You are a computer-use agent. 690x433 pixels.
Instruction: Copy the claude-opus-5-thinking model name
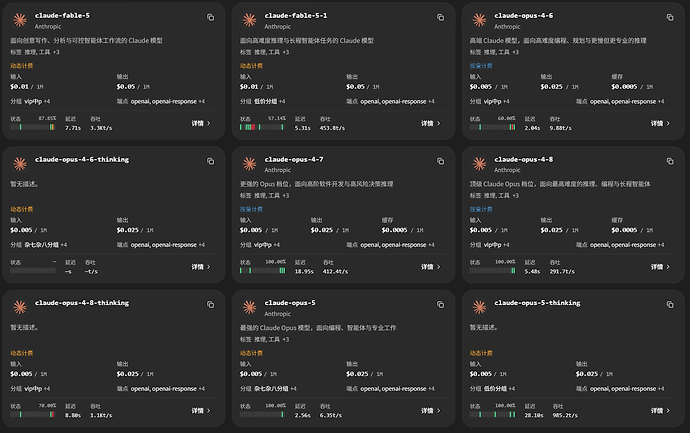click(670, 305)
